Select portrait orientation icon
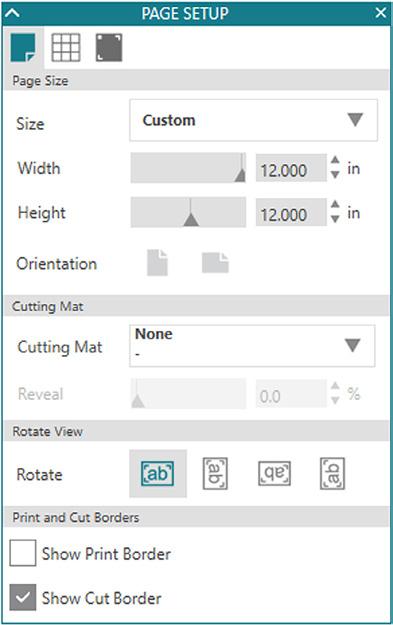This screenshot has width=393, height=625. click(157, 263)
